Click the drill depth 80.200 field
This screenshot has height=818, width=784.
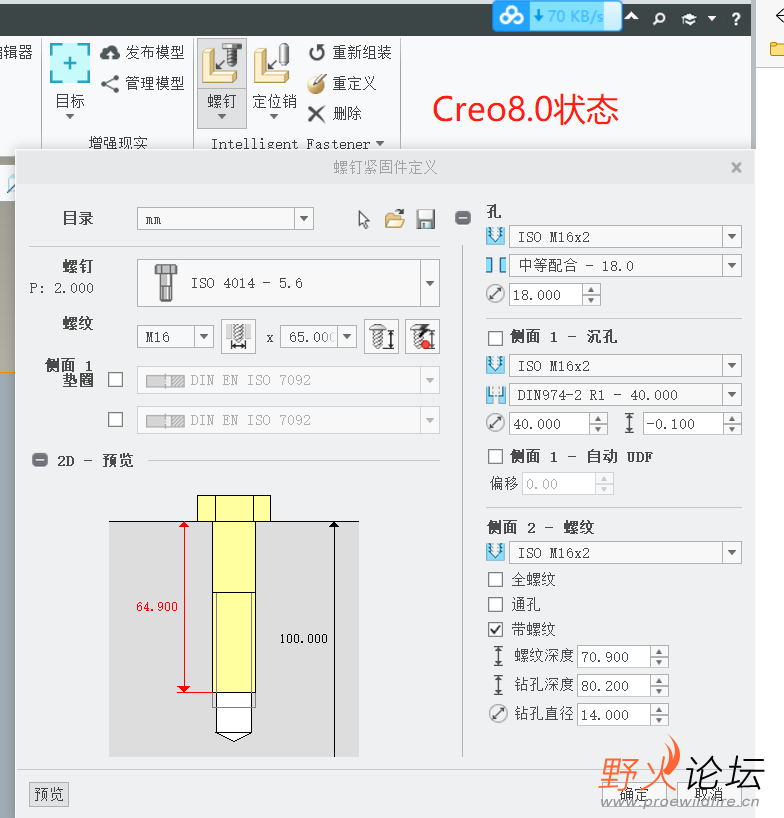[614, 685]
